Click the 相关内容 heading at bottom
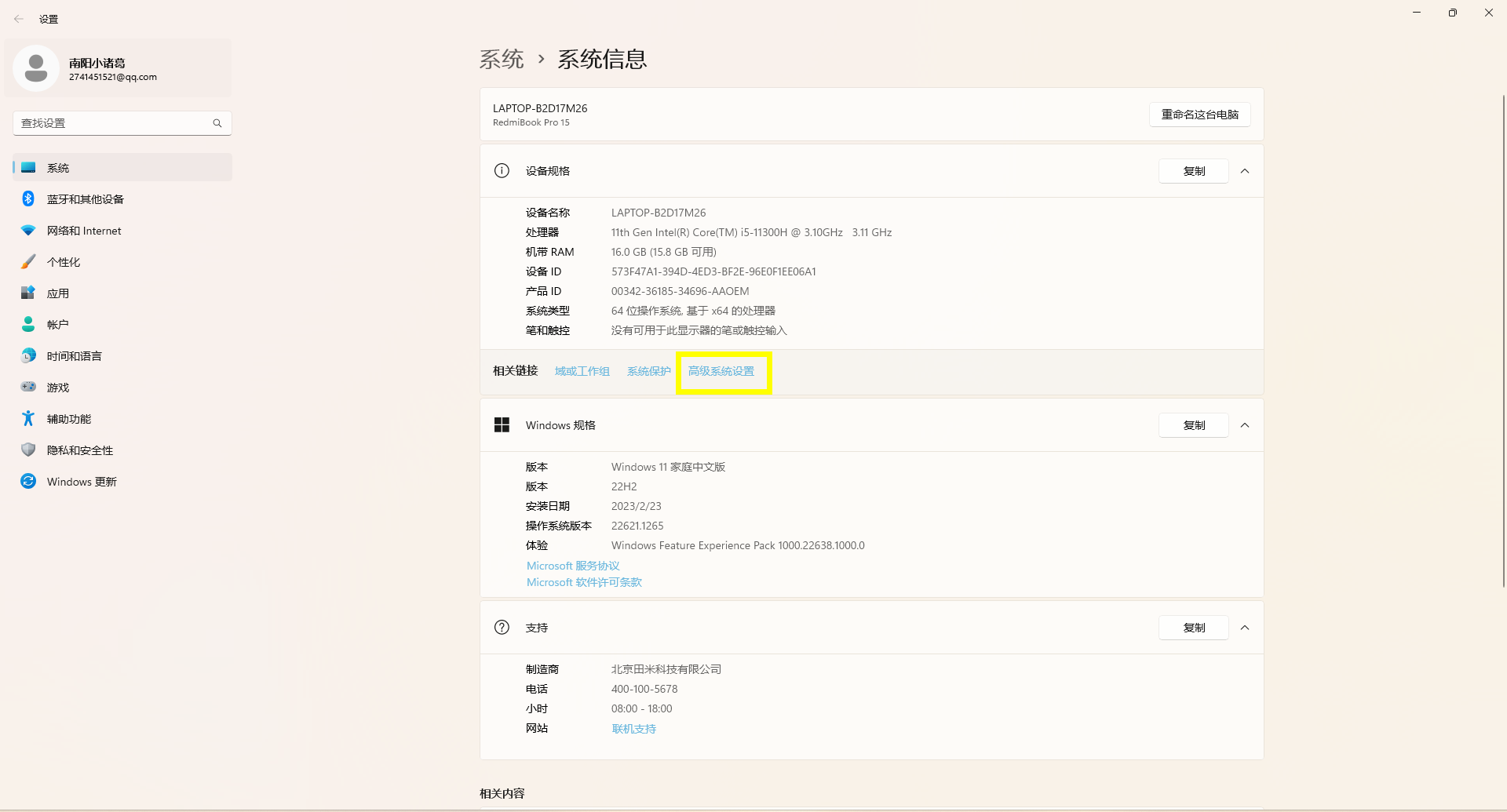 502,793
